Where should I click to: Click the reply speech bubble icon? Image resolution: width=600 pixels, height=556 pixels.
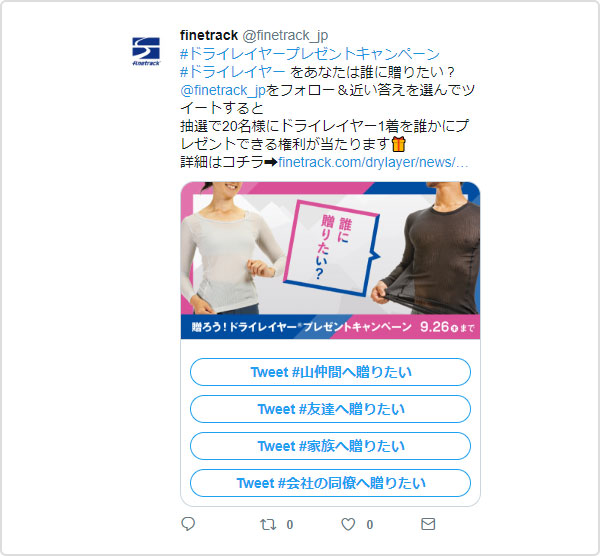[x=188, y=524]
